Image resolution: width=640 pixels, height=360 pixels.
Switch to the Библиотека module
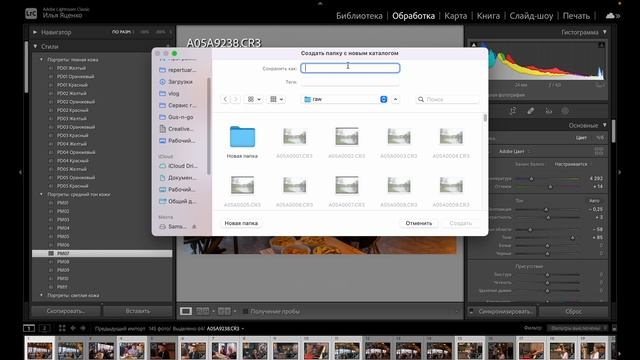pyautogui.click(x=359, y=16)
